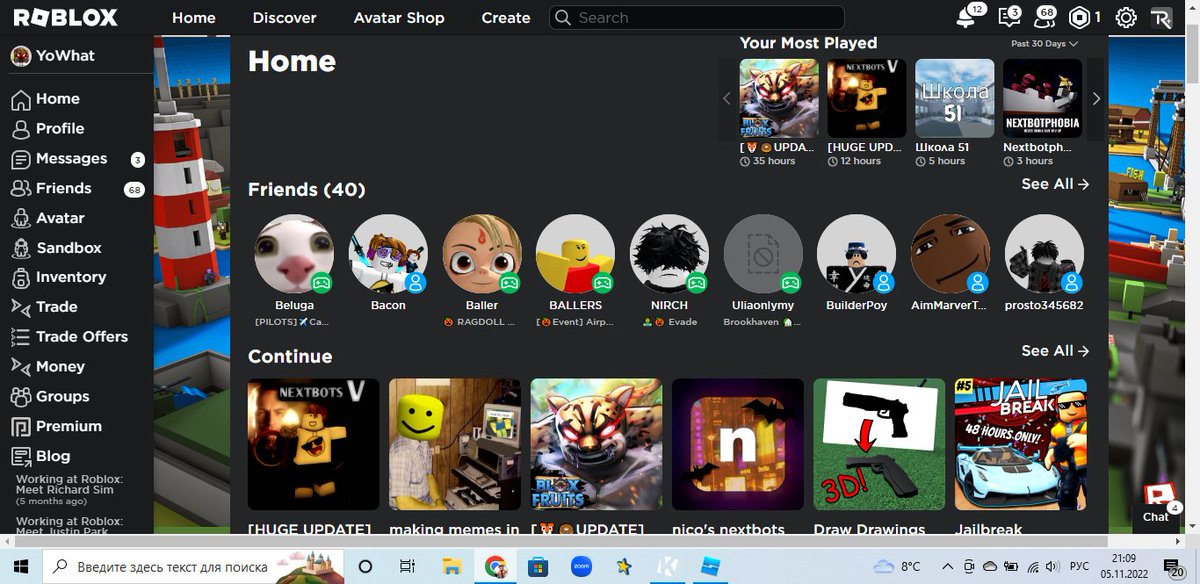Open File Explorer in the taskbar
Image resolution: width=1200 pixels, height=584 pixels.
(451, 566)
